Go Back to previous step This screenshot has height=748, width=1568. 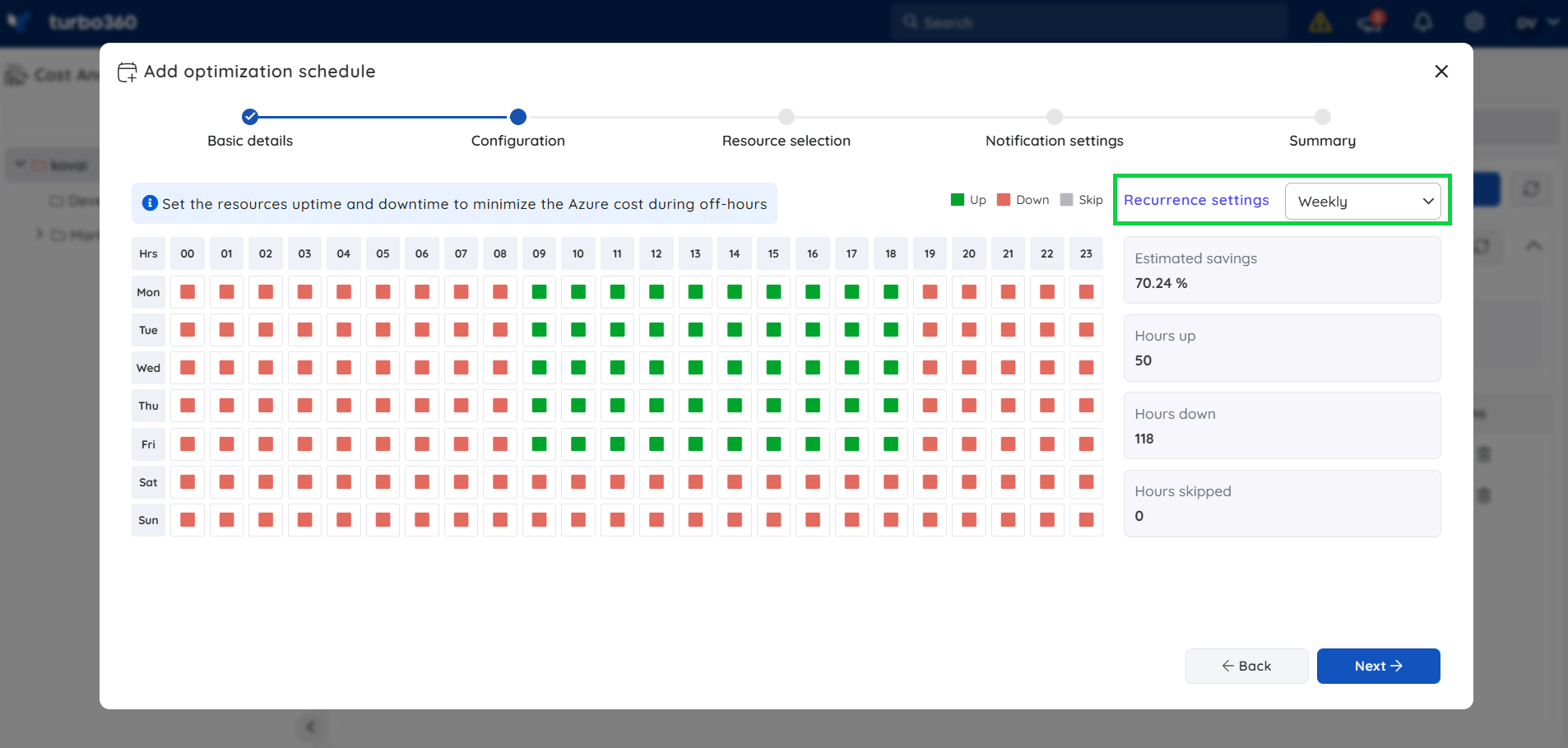pyautogui.click(x=1246, y=666)
